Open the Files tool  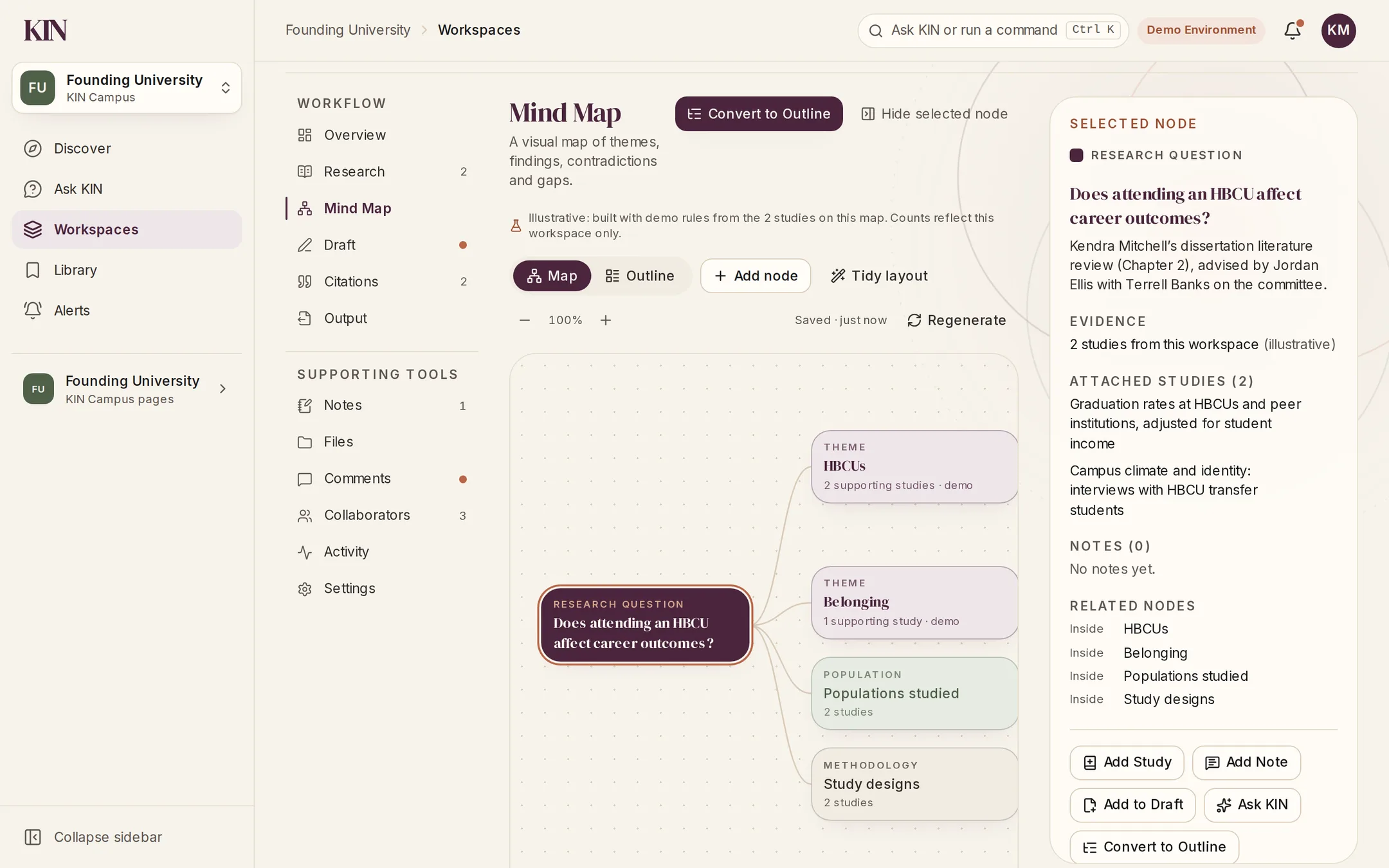381,442
